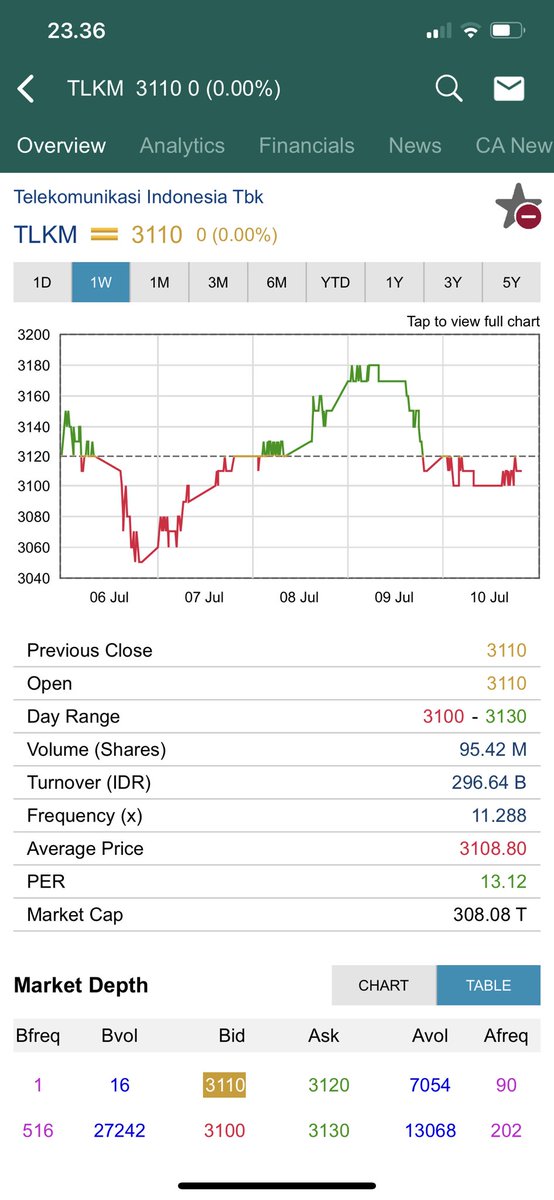This screenshot has width=554, height=1200.
Task: Show Market Depth as CHART
Action: click(x=384, y=985)
